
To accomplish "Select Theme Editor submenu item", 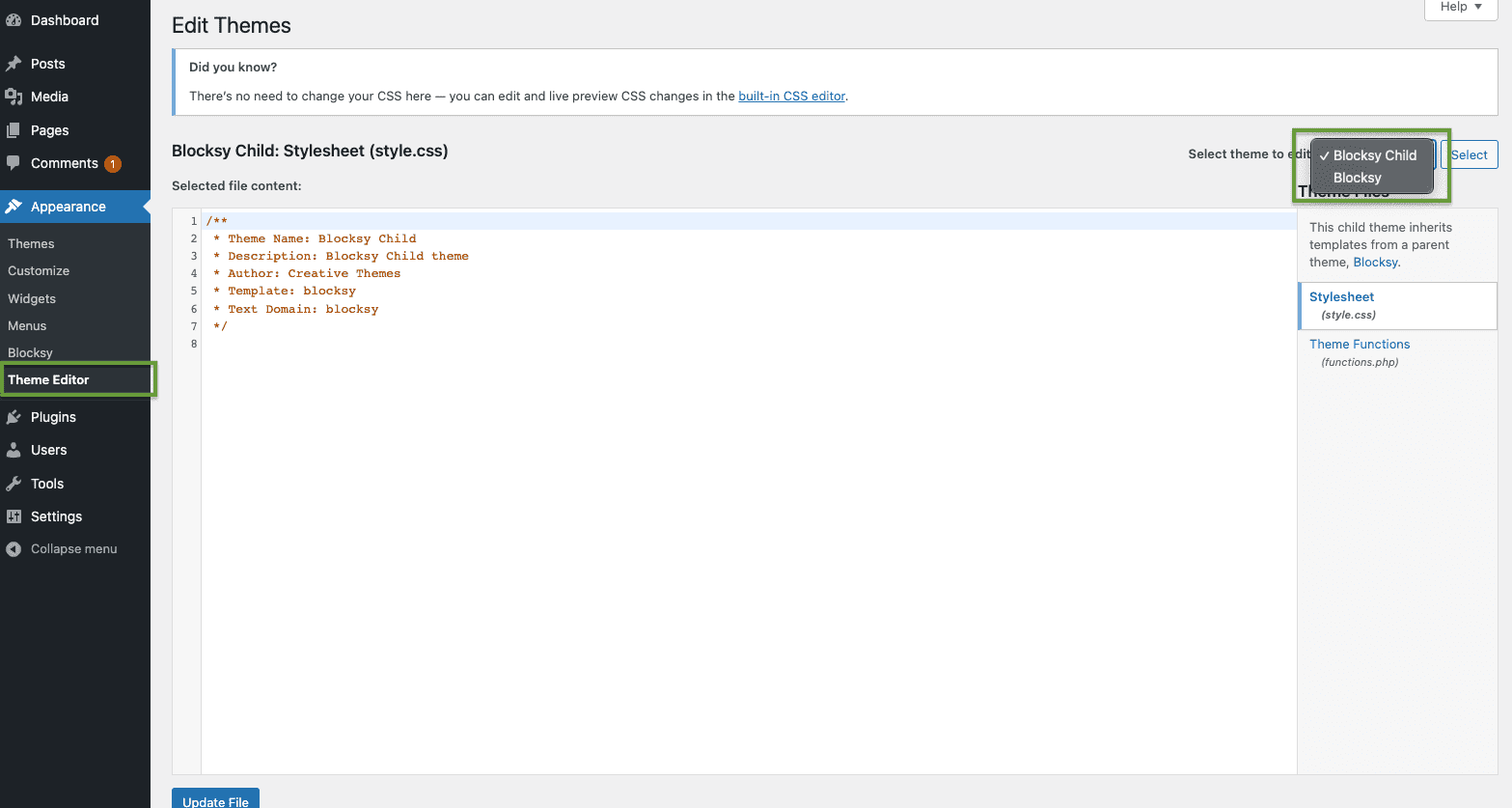I will pos(48,380).
